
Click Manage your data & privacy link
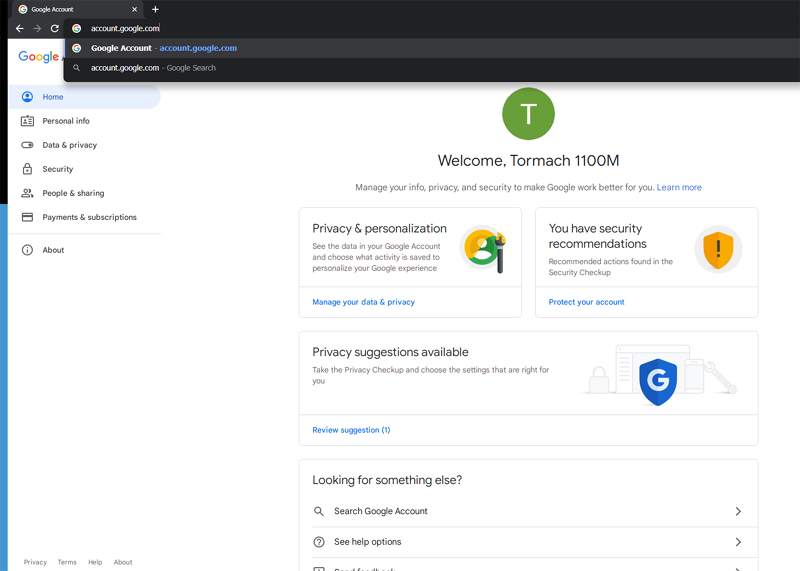tap(363, 302)
